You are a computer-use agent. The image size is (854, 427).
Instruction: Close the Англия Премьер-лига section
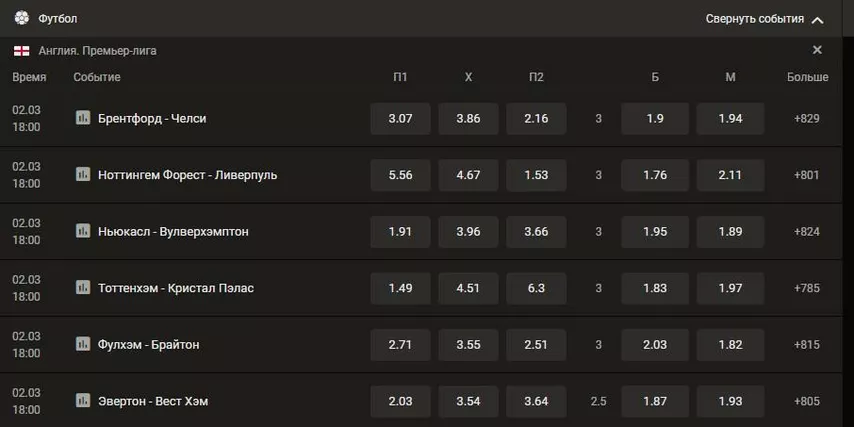tap(817, 50)
